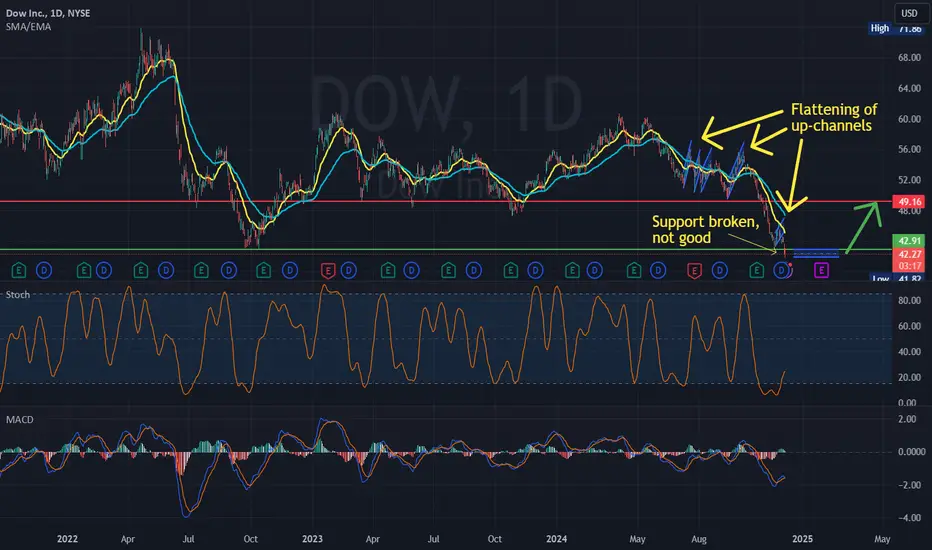Click the 64.00 price scale value
Image resolution: width=932 pixels, height=550 pixels.
coord(909,88)
